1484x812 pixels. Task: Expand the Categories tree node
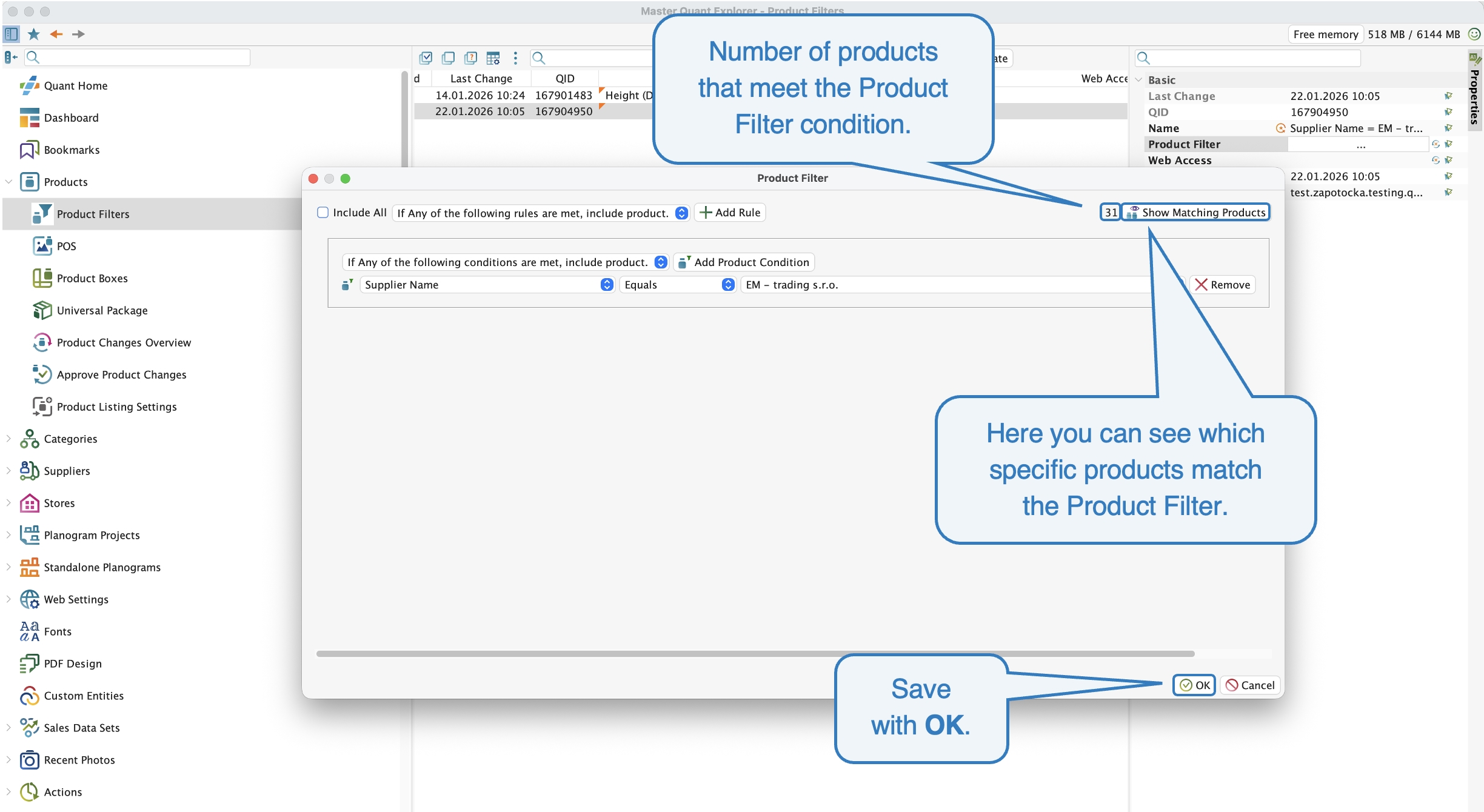click(8, 439)
